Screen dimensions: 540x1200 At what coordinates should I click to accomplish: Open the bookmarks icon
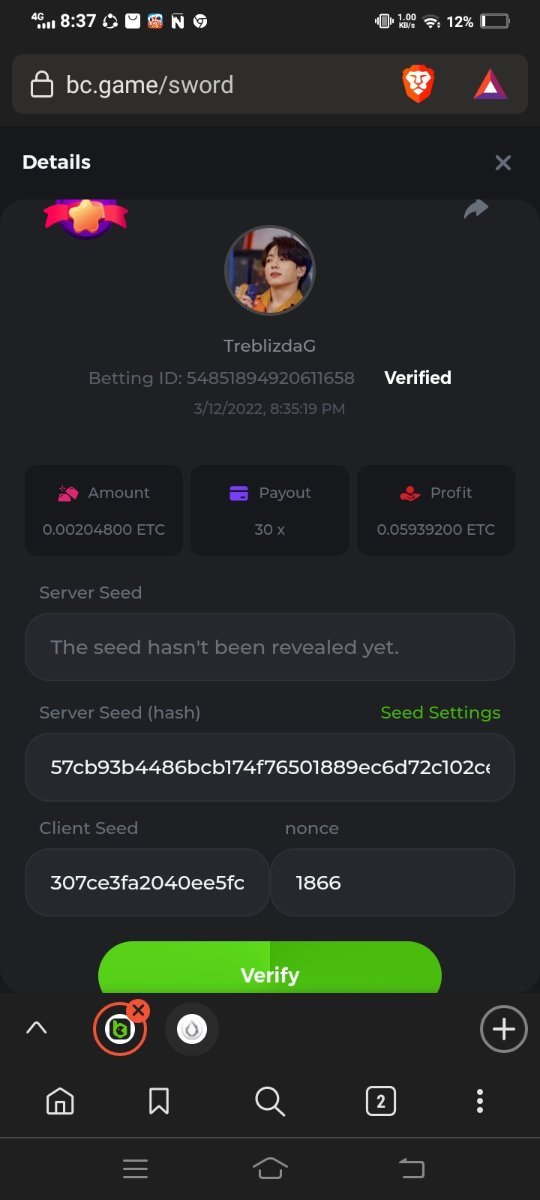(158, 1101)
